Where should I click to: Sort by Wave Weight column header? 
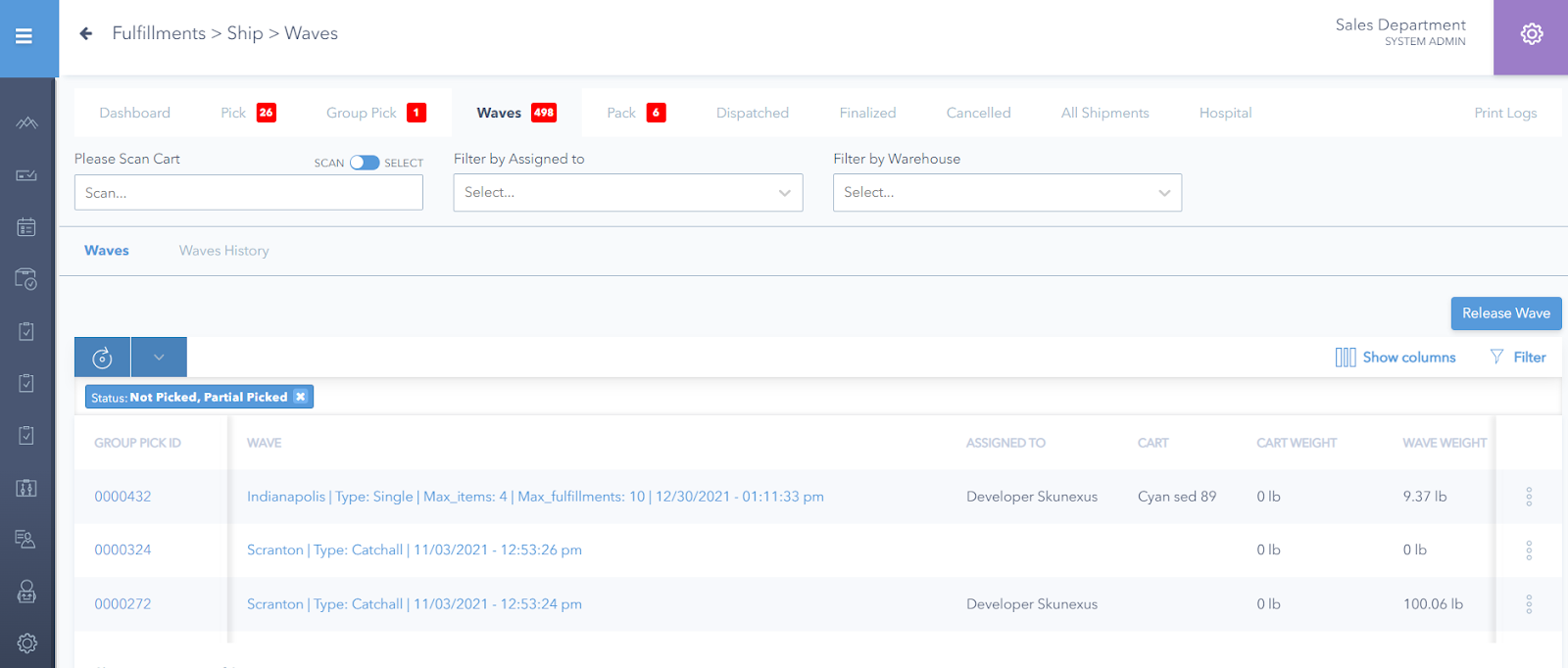point(1445,443)
